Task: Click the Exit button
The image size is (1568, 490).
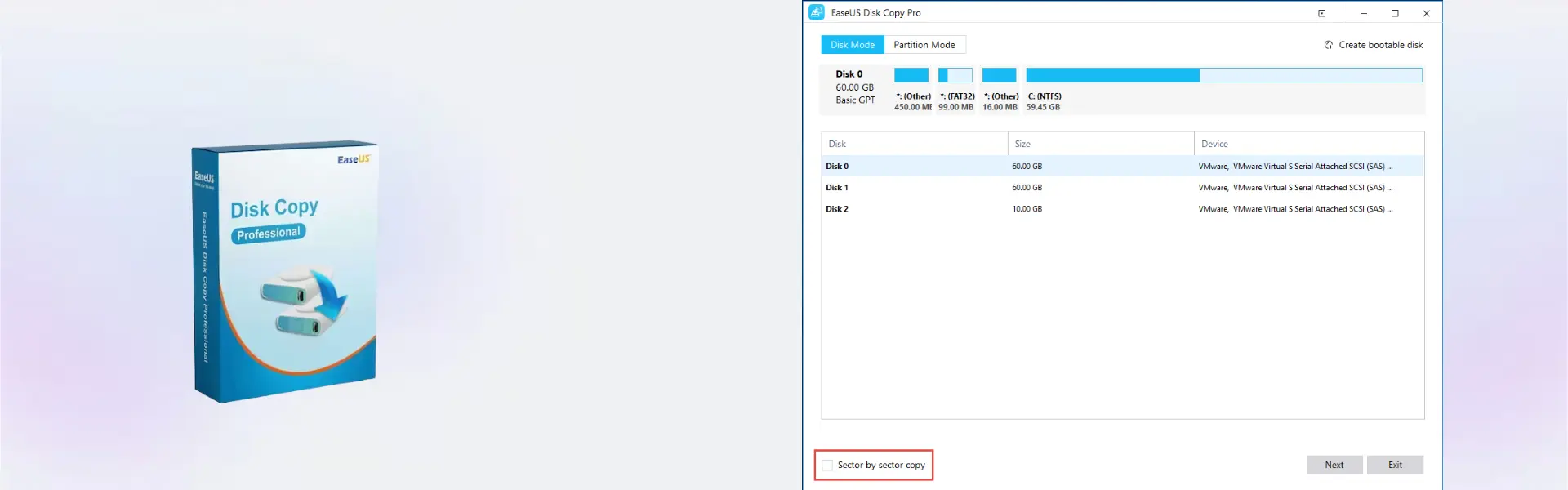Action: tap(1395, 465)
